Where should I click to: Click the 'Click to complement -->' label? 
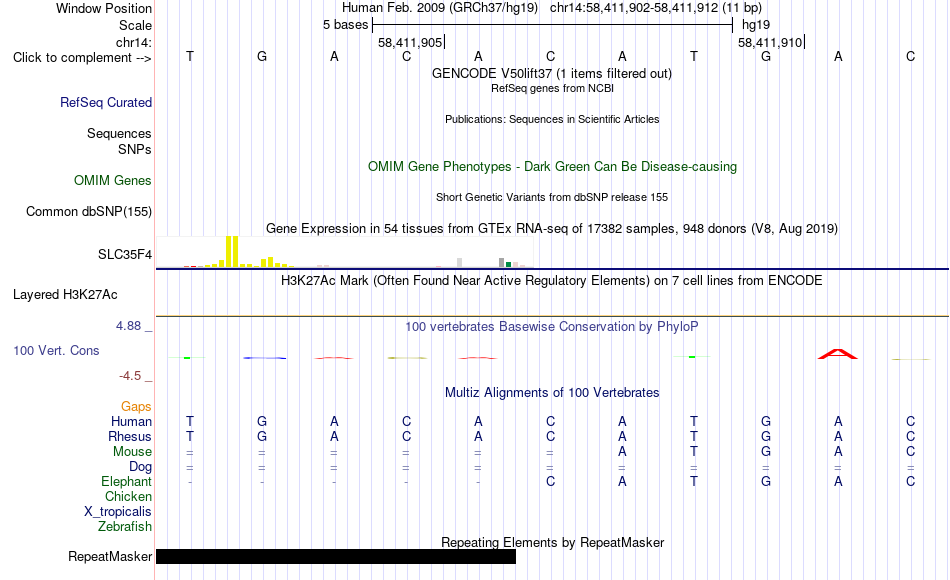[x=82, y=58]
